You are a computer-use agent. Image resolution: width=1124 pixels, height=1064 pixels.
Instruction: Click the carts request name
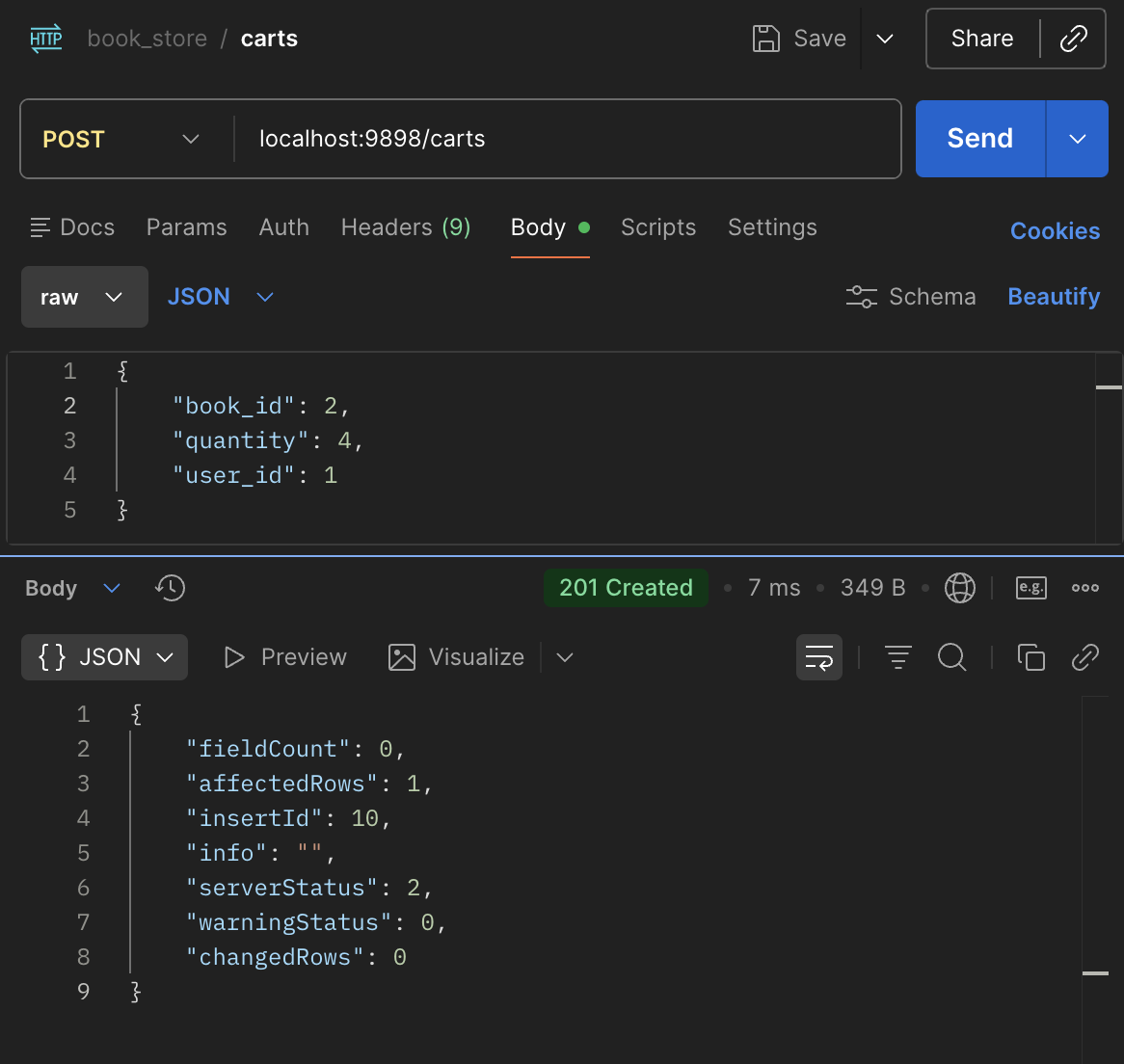269,39
